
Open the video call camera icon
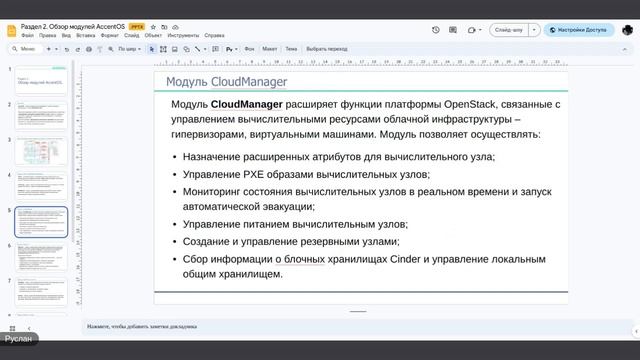pos(471,30)
